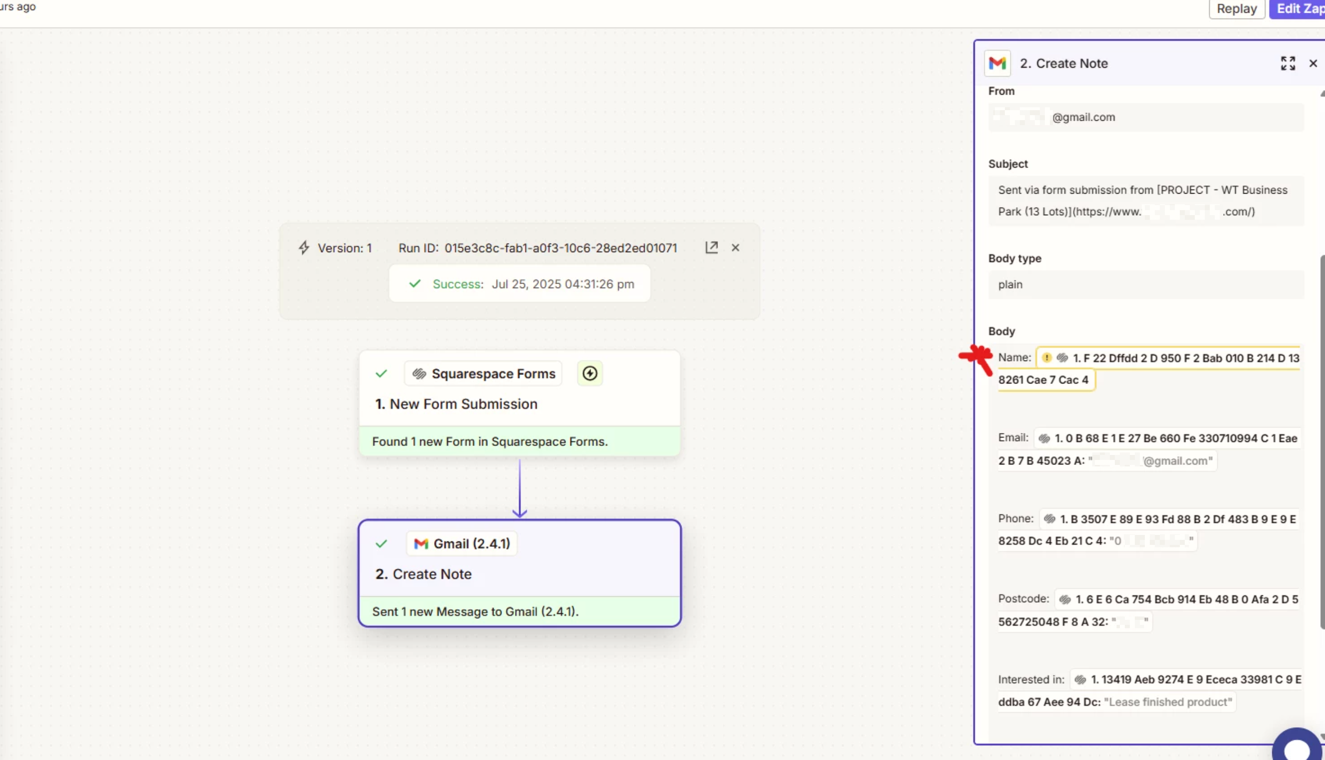The image size is (1325, 760).
Task: Click the lightning bolt version icon
Action: click(304, 247)
